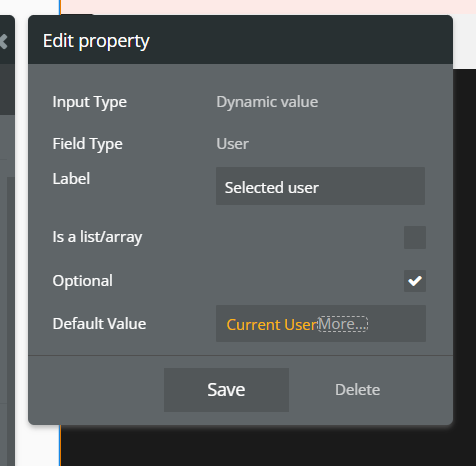Click the Default Value label
This screenshot has width=476, height=466.
click(x=99, y=324)
